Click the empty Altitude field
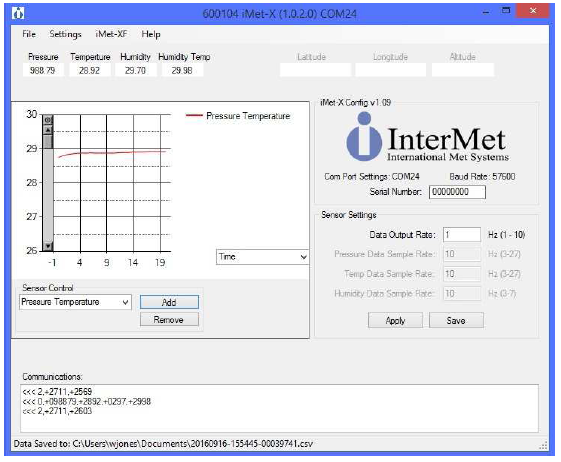The height and width of the screenshot is (462, 561). coord(463,70)
